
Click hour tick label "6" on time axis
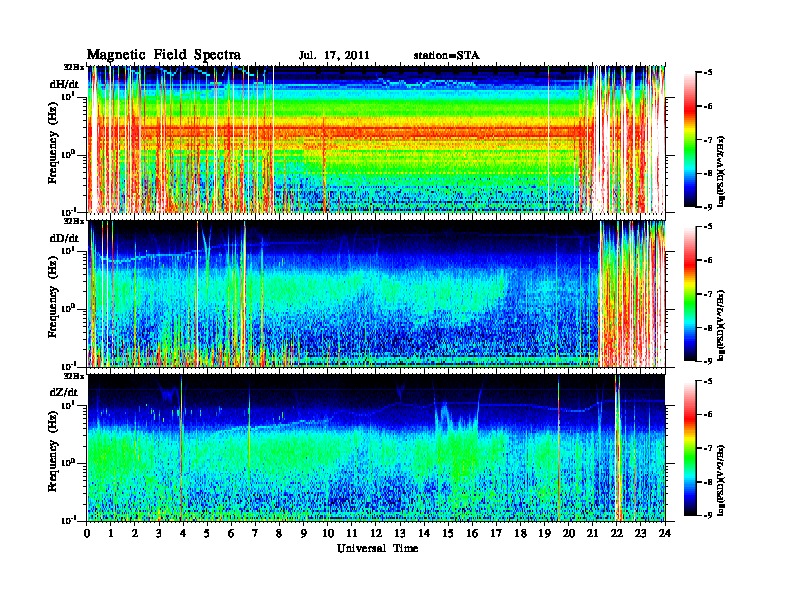click(x=231, y=533)
